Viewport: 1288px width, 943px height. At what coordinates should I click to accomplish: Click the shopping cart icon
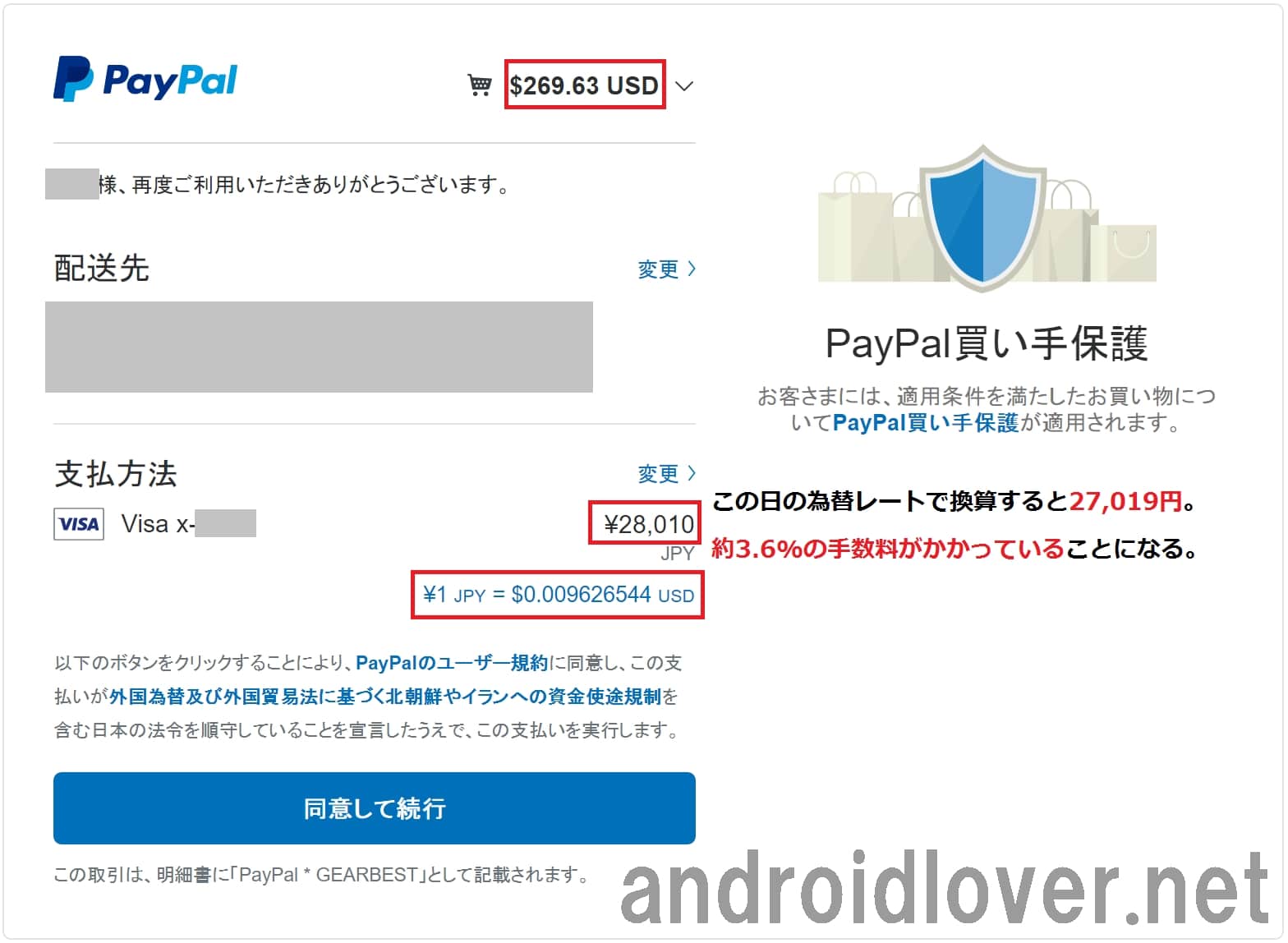[x=479, y=85]
